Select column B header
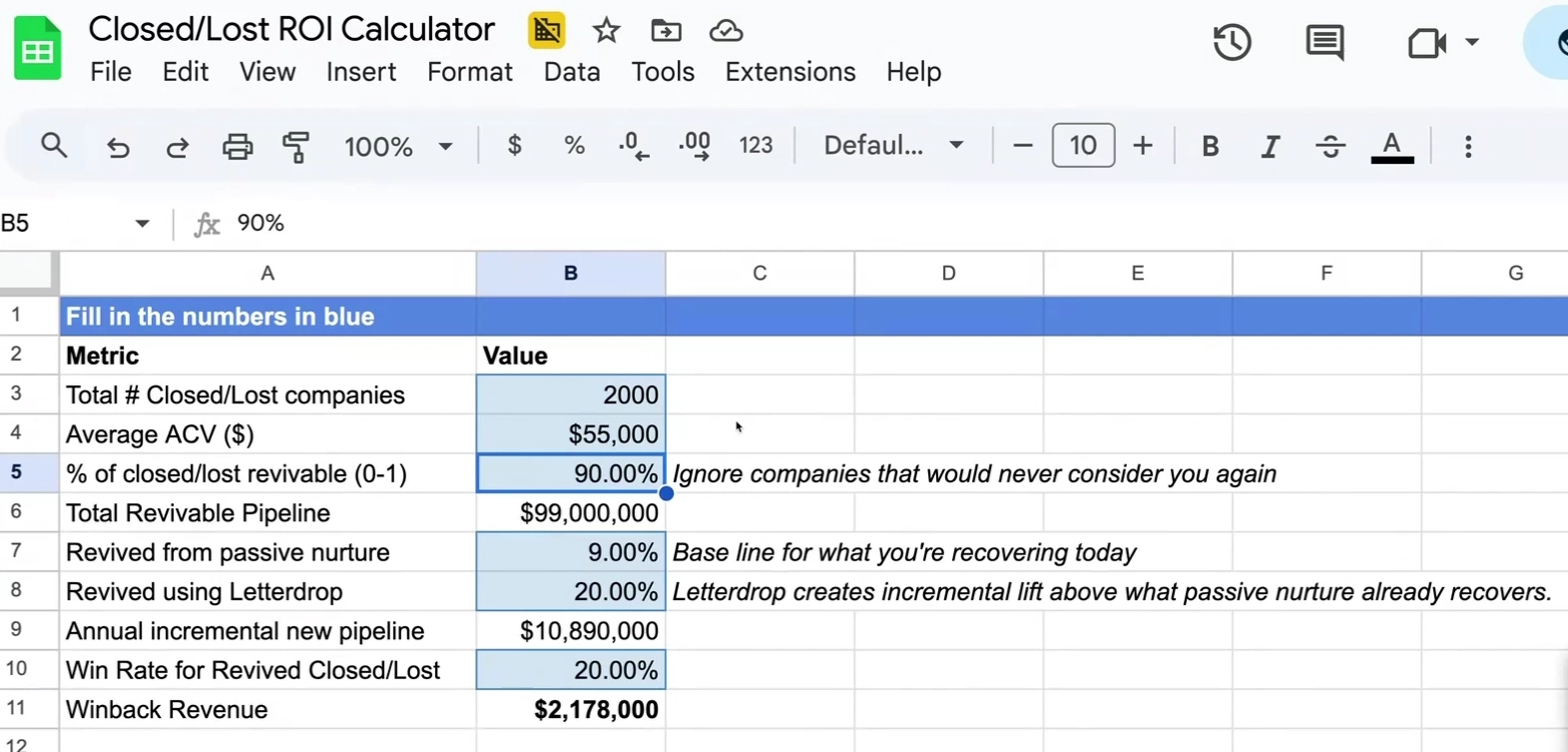 [571, 273]
